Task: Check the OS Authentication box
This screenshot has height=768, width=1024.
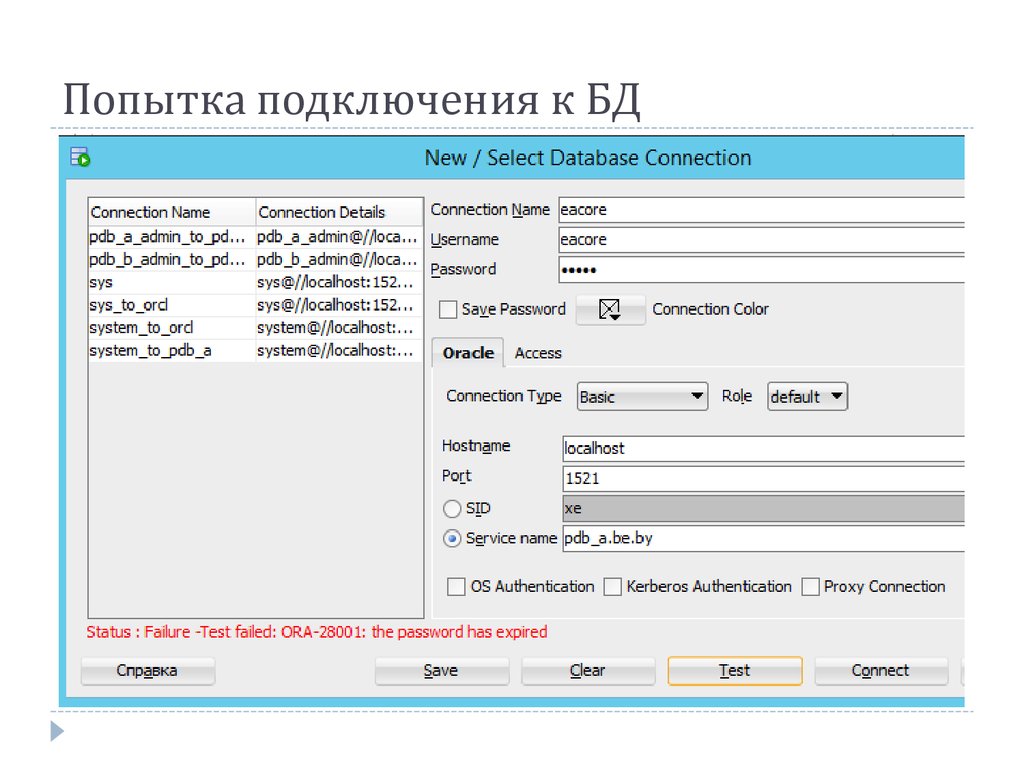Action: [456, 586]
